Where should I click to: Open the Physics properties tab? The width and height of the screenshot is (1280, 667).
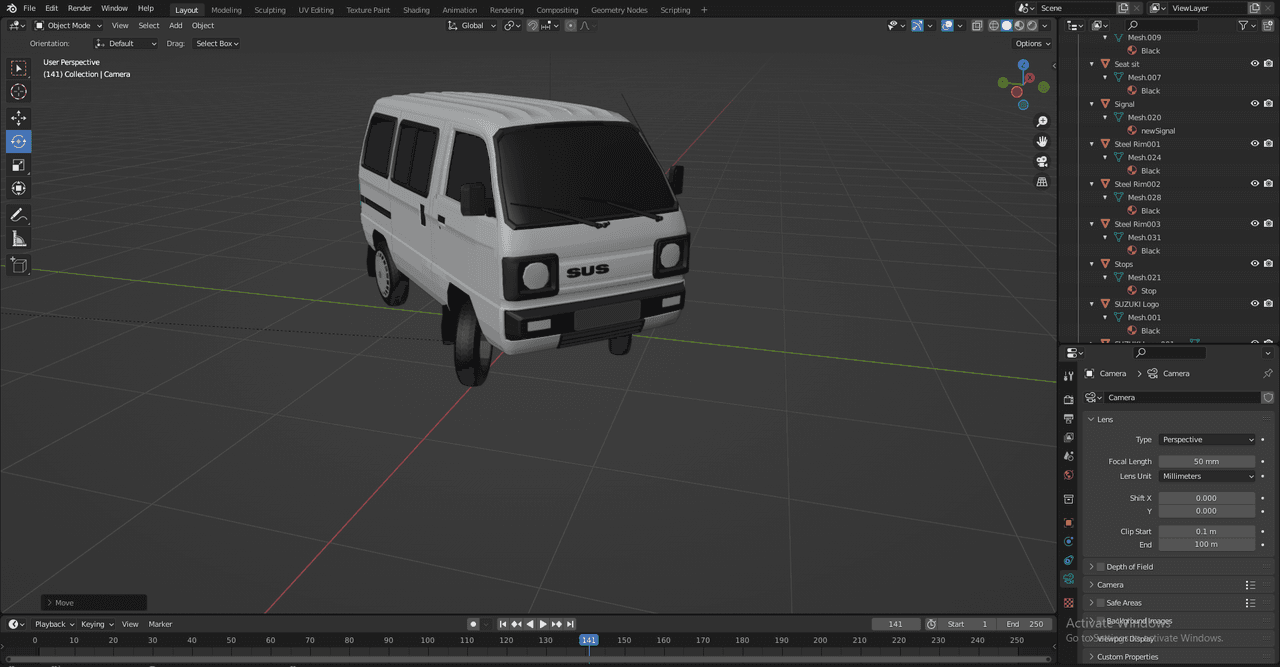[x=1069, y=541]
